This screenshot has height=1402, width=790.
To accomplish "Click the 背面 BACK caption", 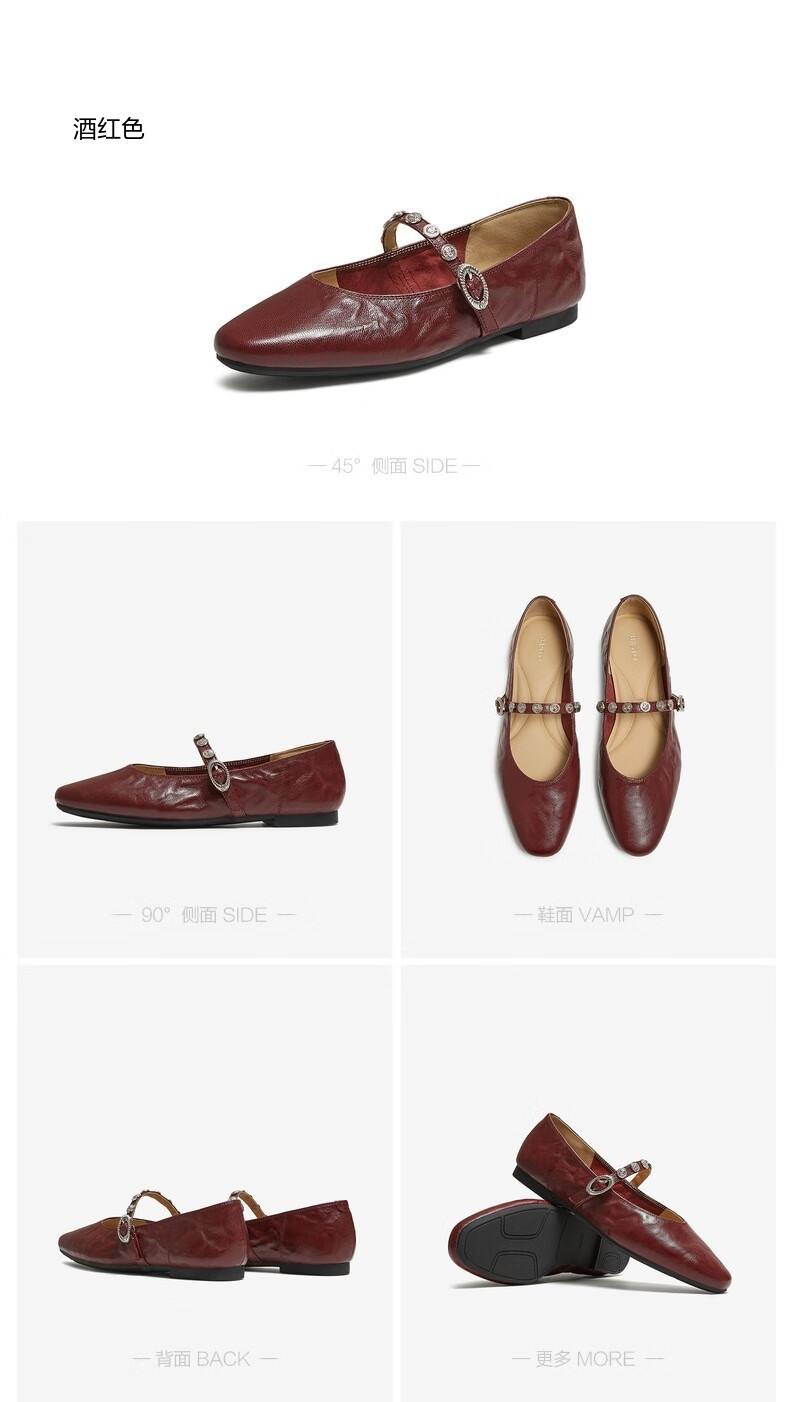I will (x=204, y=1359).
